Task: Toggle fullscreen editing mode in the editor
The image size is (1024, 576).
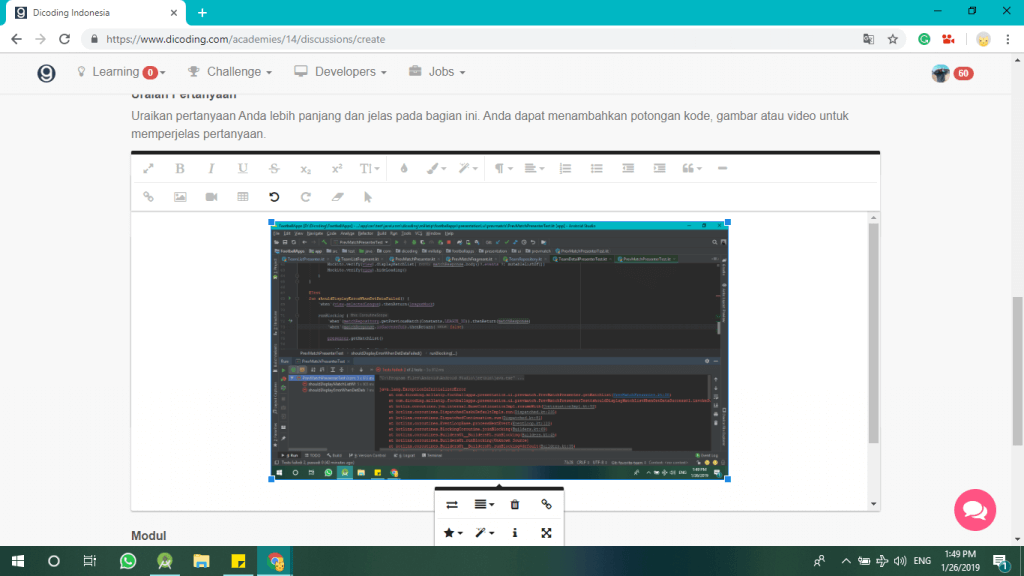Action: click(x=546, y=533)
